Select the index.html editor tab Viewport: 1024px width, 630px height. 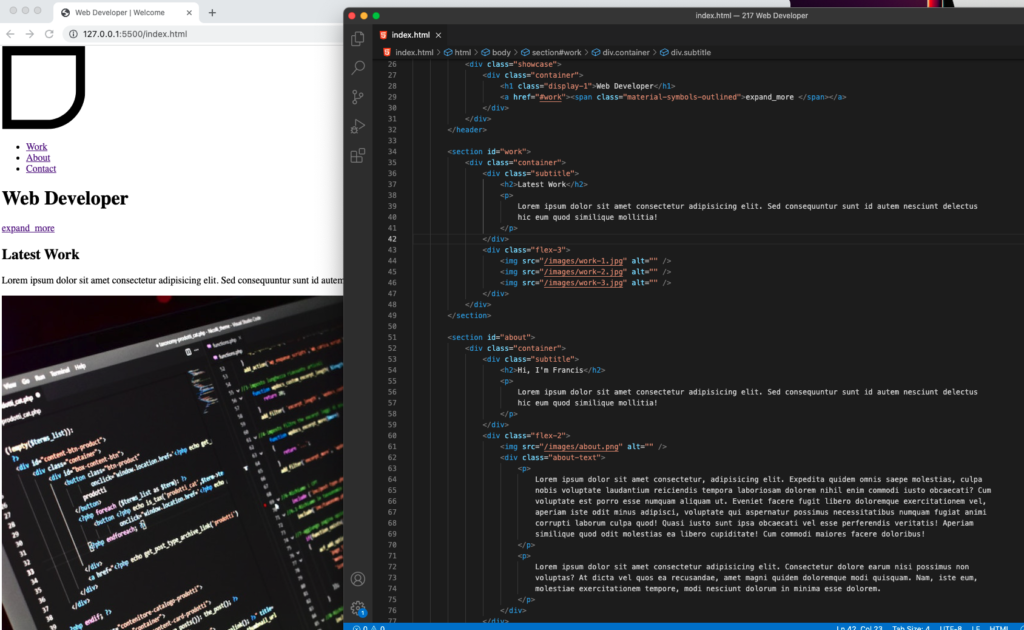pos(410,35)
